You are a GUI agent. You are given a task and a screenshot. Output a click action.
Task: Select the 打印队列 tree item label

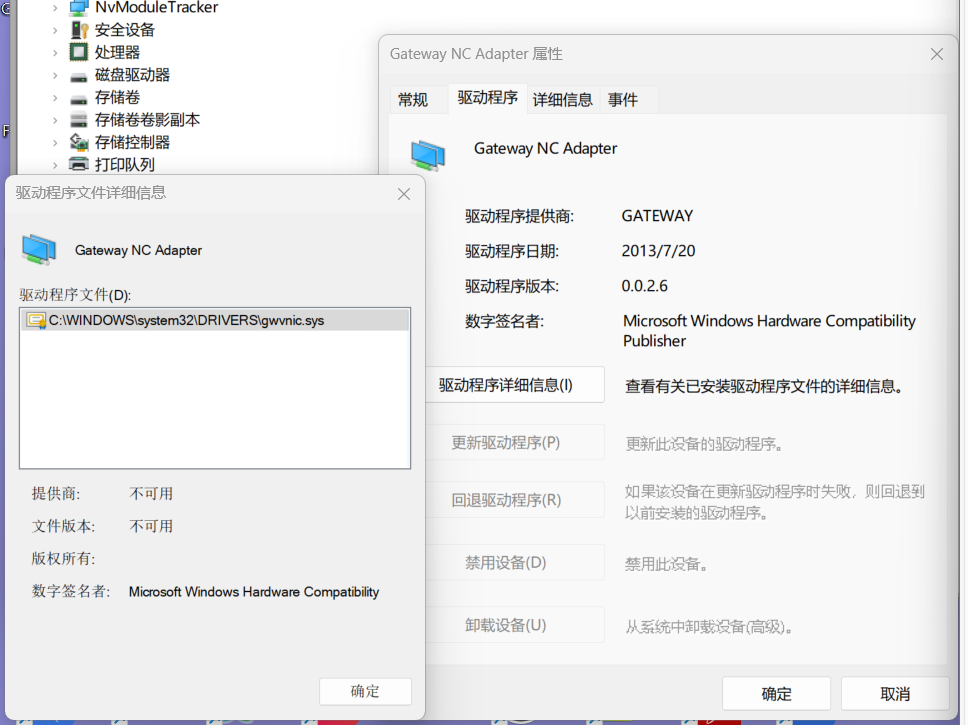pyautogui.click(x=125, y=165)
